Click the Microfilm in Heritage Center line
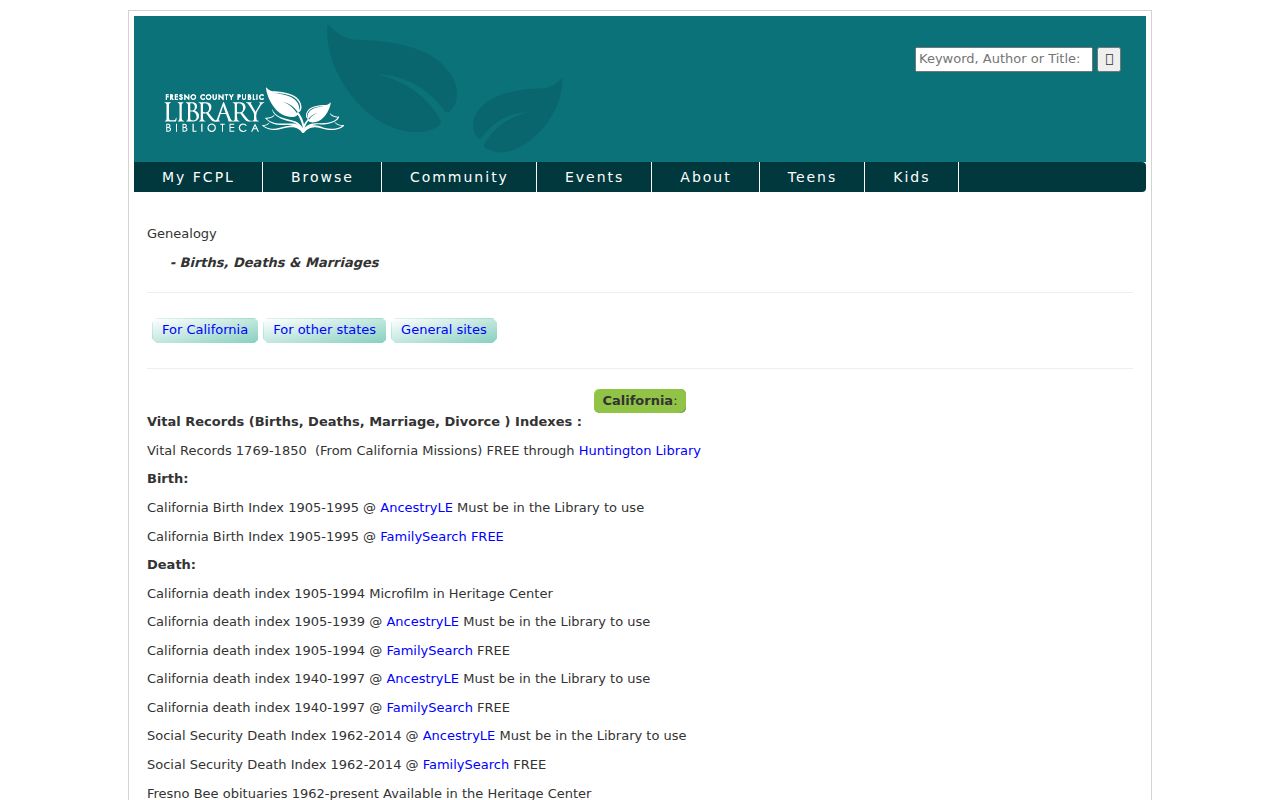 [350, 594]
